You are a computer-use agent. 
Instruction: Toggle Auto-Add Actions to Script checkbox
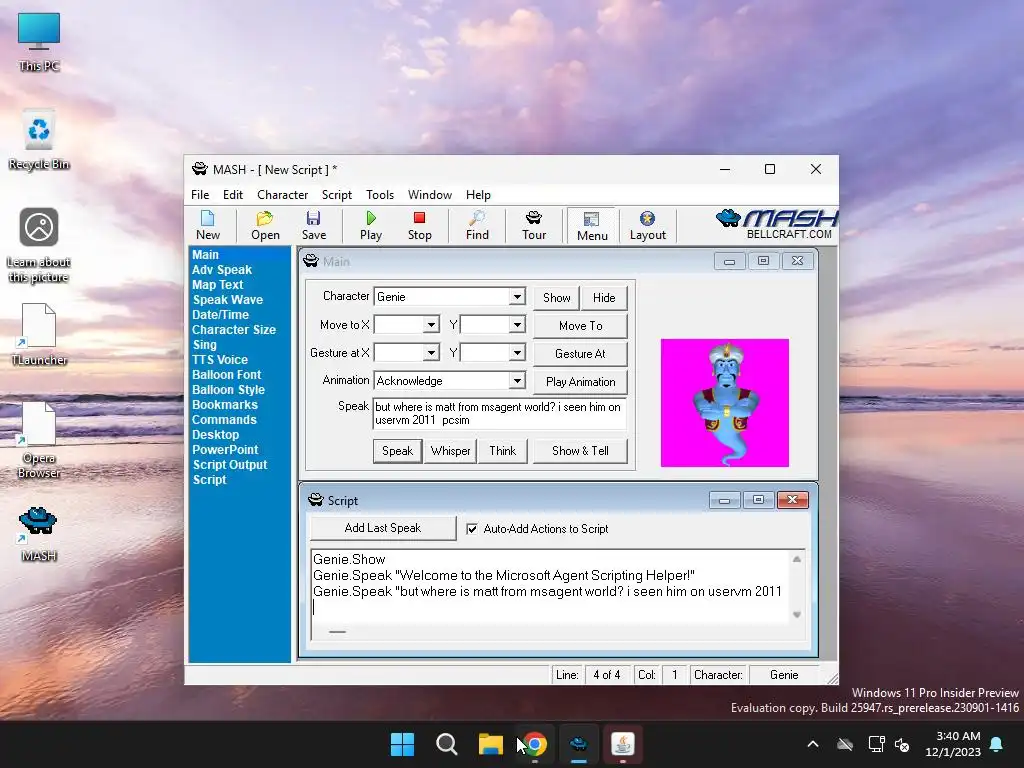tap(472, 529)
